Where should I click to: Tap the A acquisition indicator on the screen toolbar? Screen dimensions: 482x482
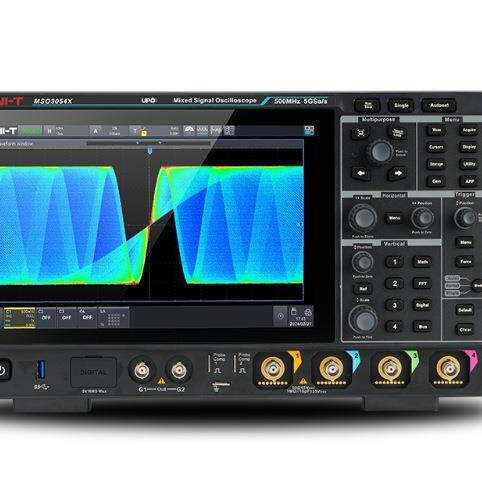click(x=95, y=131)
